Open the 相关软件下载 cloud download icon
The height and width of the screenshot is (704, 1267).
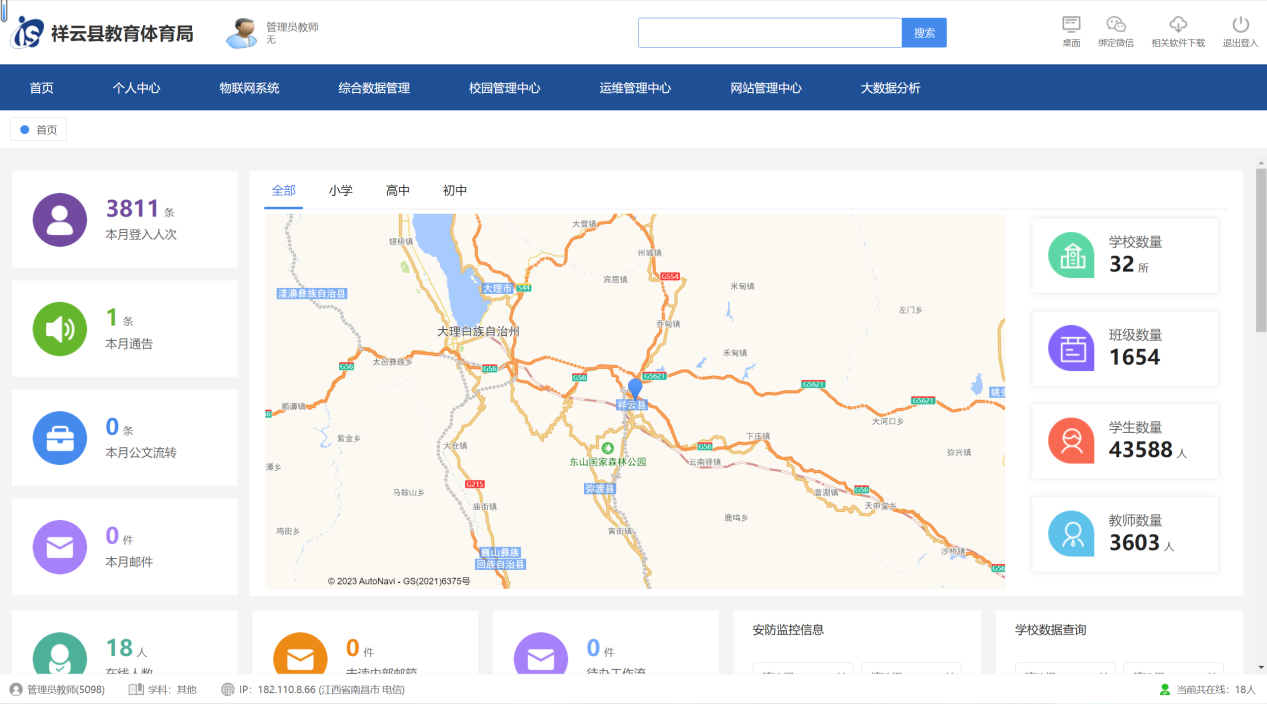tap(1178, 25)
